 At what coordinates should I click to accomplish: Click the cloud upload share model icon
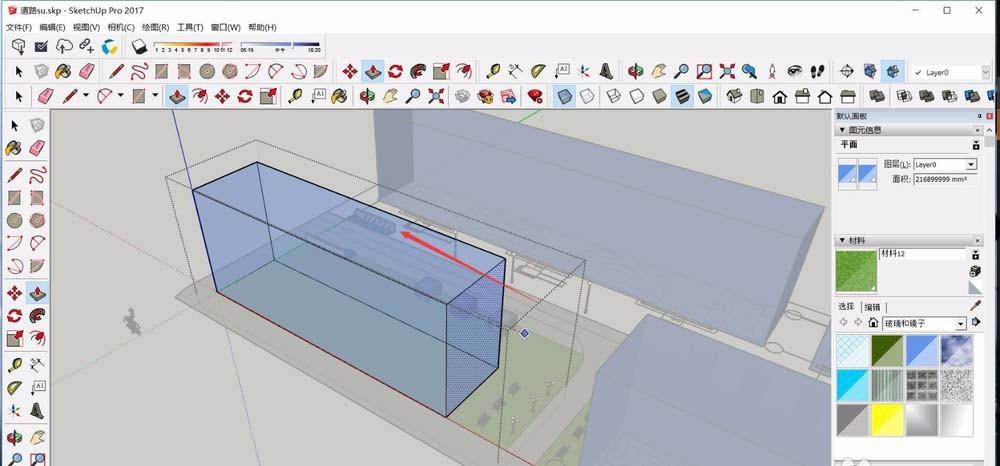[64, 47]
